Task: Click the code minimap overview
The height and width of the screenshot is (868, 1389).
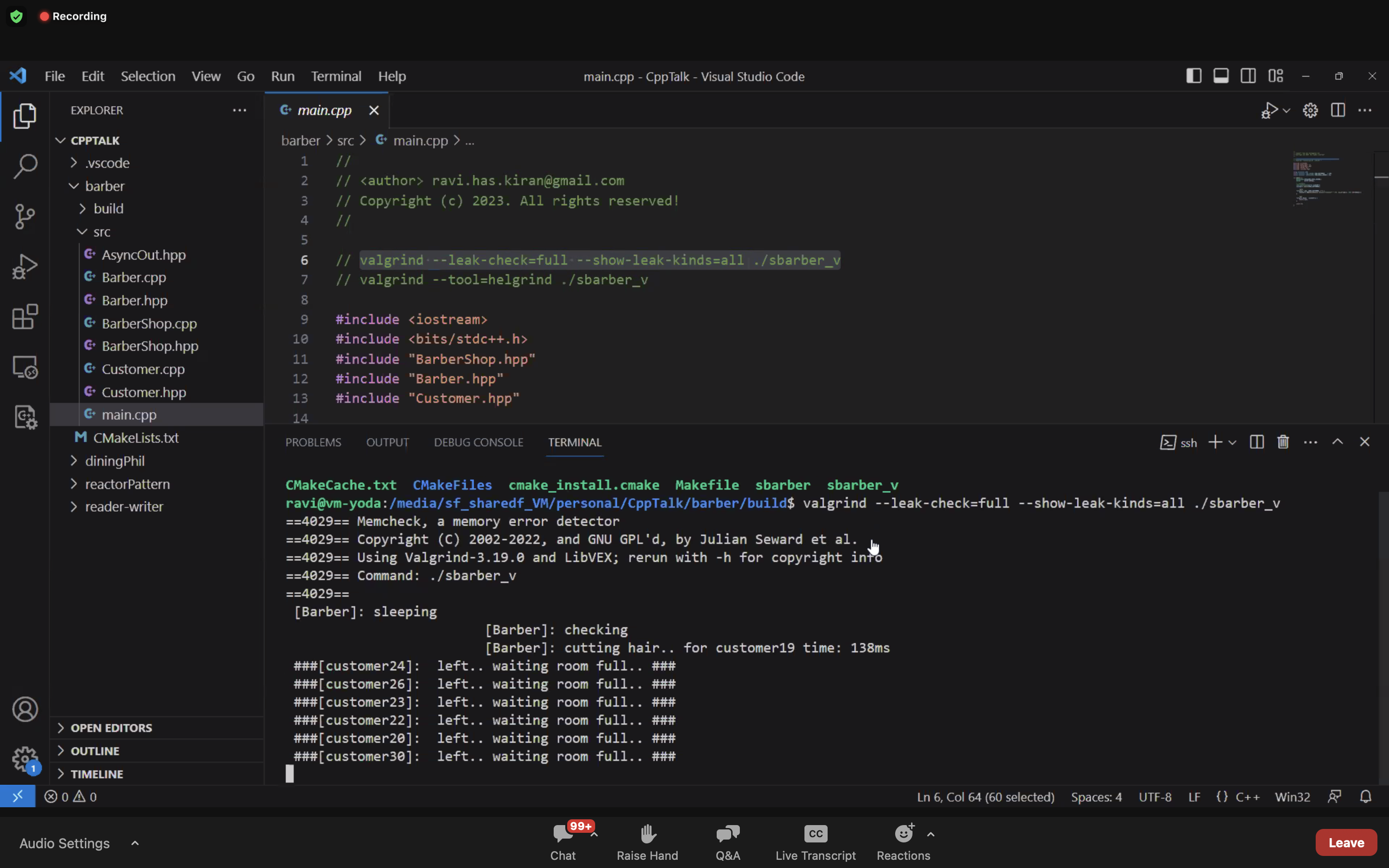Action: point(1328,178)
